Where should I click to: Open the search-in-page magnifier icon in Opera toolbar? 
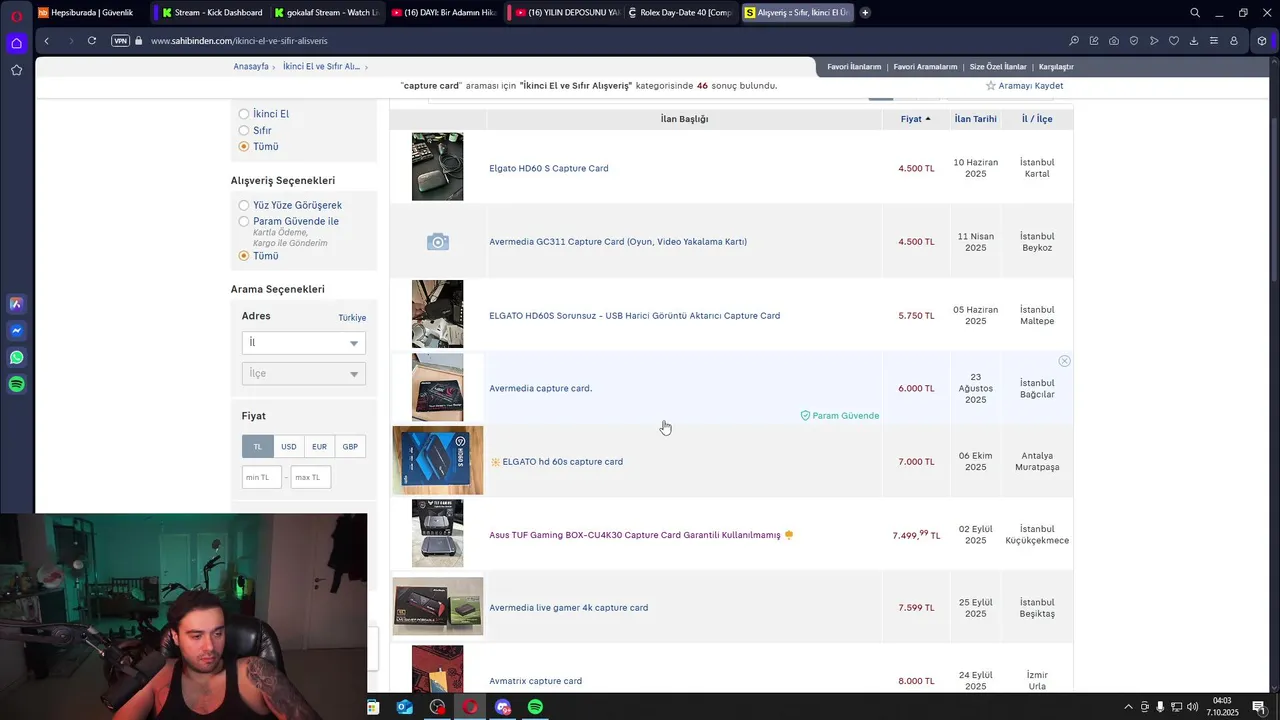1074,41
